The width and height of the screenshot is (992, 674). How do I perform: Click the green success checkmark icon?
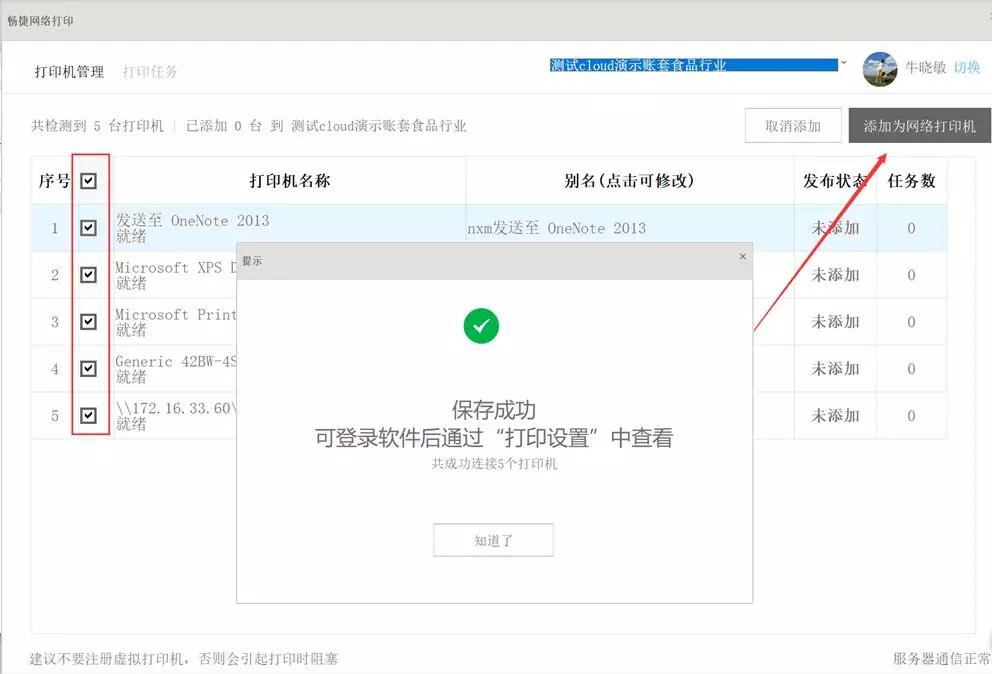pos(481,325)
